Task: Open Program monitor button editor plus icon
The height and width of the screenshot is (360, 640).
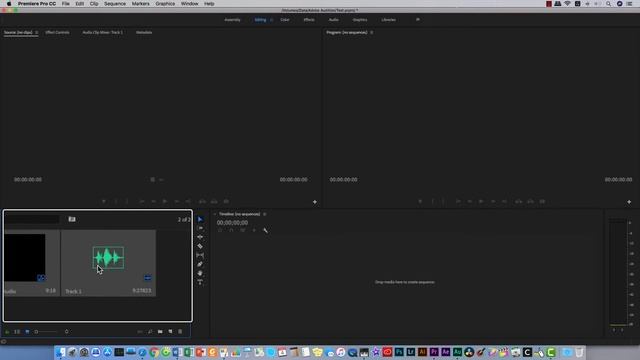Action: [629, 202]
